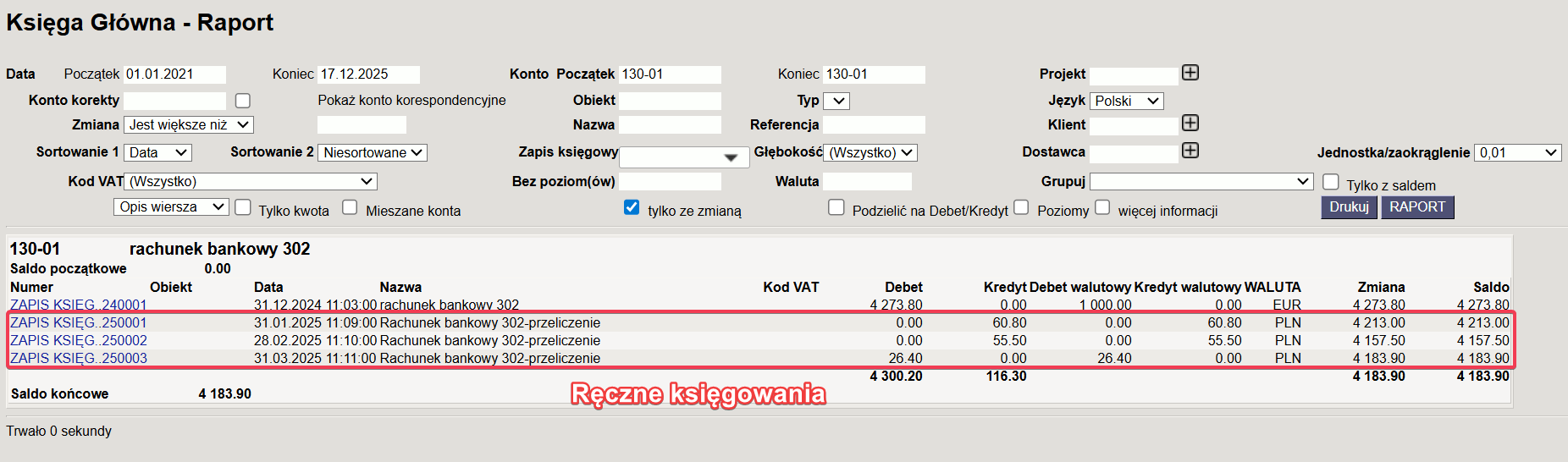Toggle the Konto korekty checkbox
This screenshot has width=1568, height=462.
[243, 101]
